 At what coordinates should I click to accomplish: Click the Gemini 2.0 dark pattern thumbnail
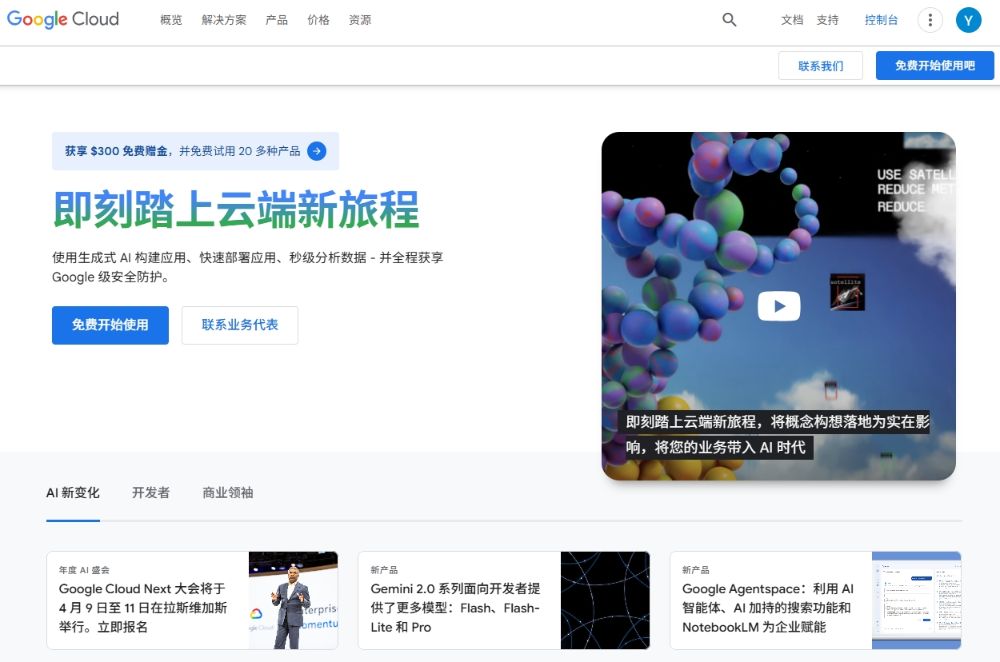pyautogui.click(x=605, y=601)
